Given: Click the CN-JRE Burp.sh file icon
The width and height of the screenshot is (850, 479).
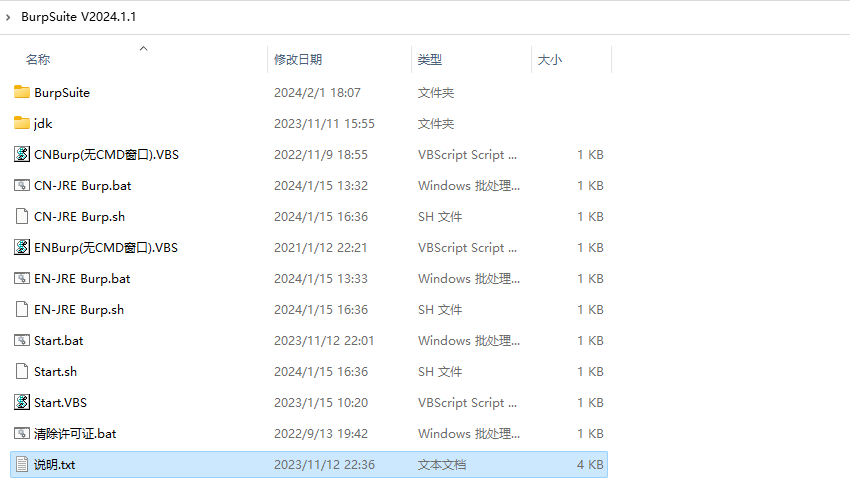Looking at the screenshot, I should click(22, 216).
